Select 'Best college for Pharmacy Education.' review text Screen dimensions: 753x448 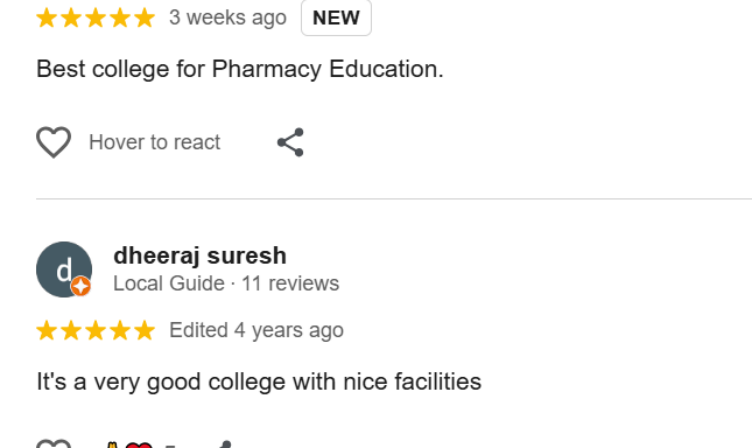pyautogui.click(x=240, y=69)
